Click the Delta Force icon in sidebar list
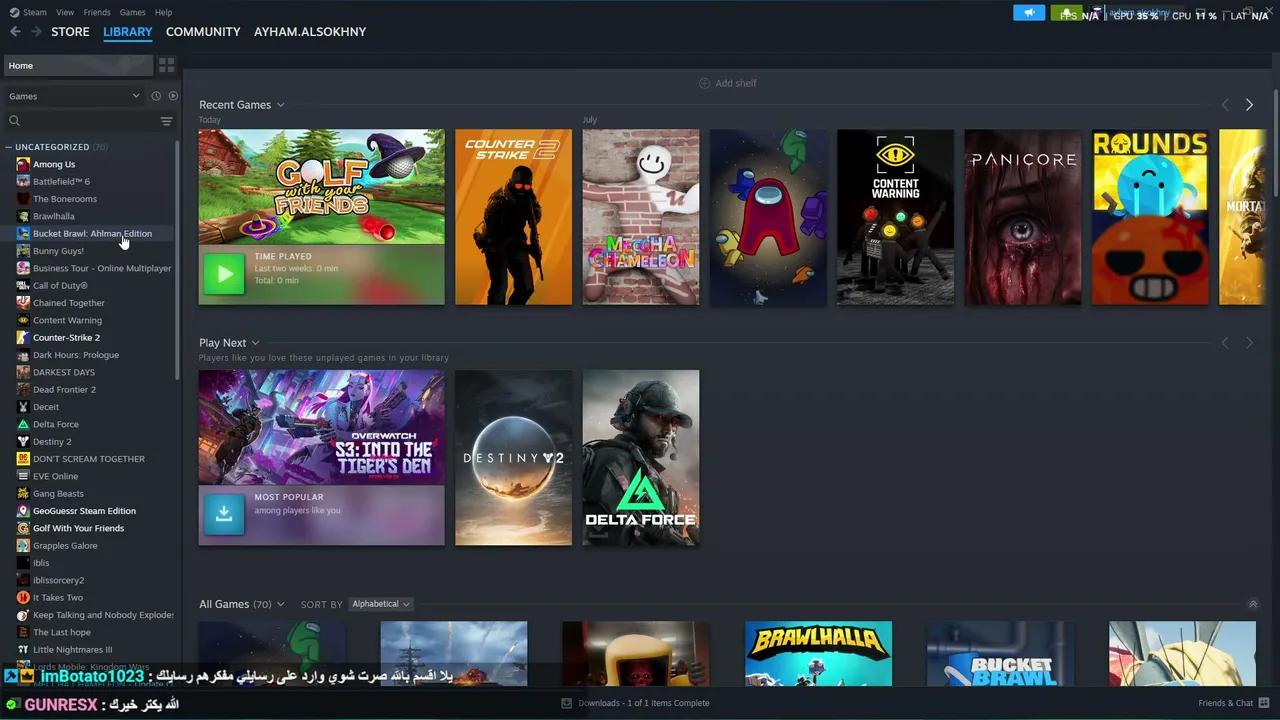1280x720 pixels. 23,424
